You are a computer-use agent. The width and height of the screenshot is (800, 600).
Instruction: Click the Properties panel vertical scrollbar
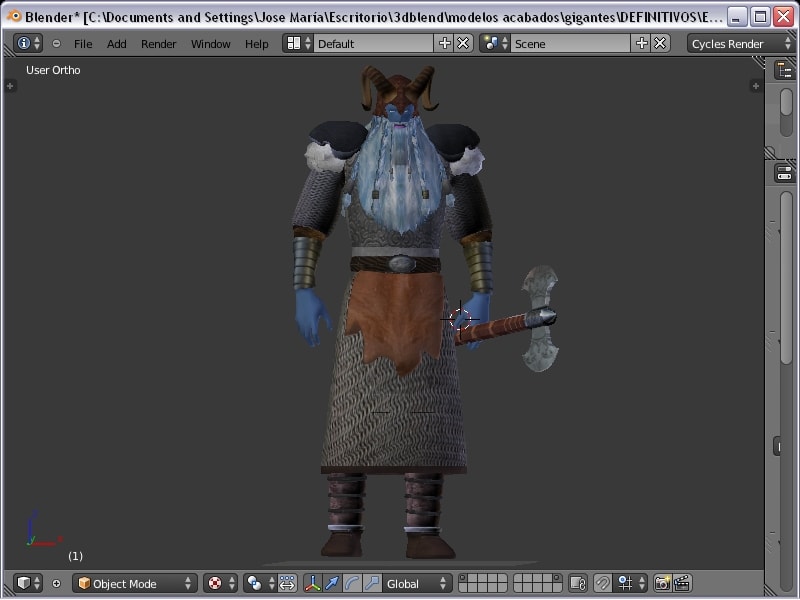point(787,278)
